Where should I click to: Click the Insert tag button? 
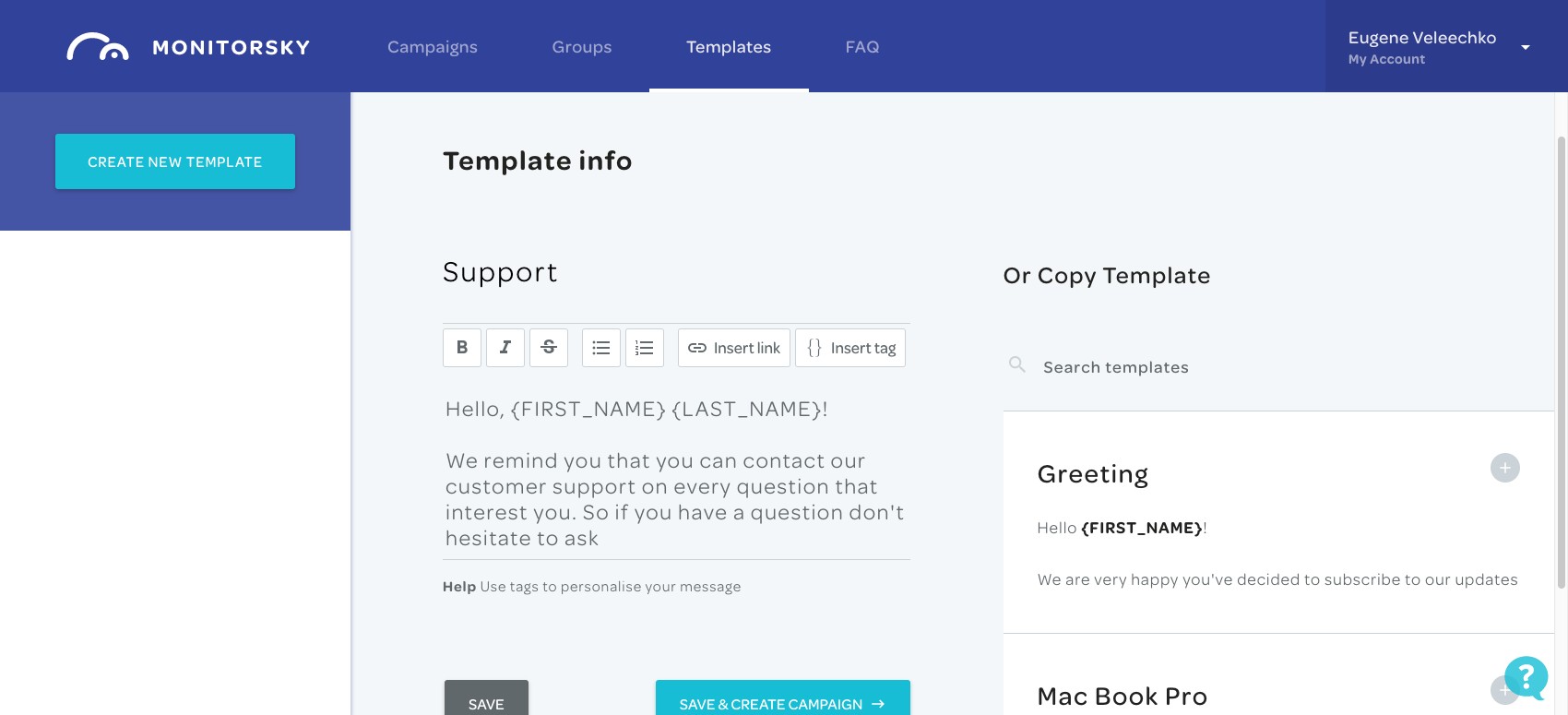coord(850,348)
